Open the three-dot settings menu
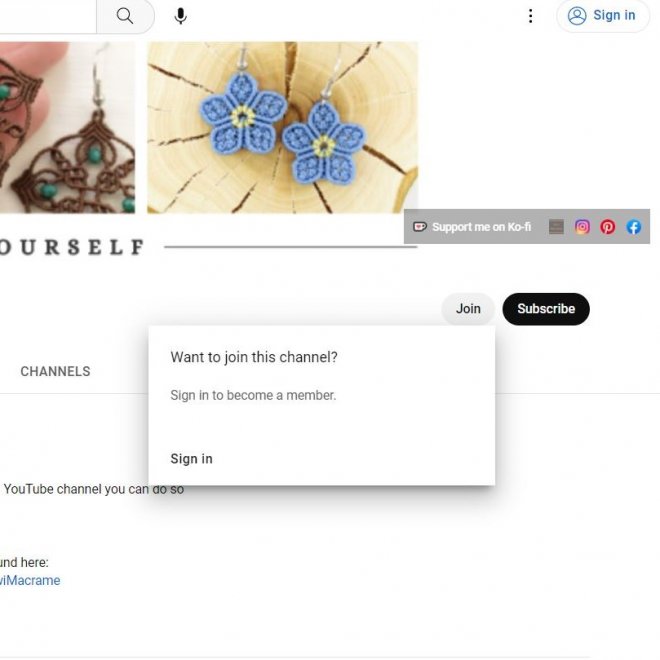660x660 pixels. click(x=530, y=16)
